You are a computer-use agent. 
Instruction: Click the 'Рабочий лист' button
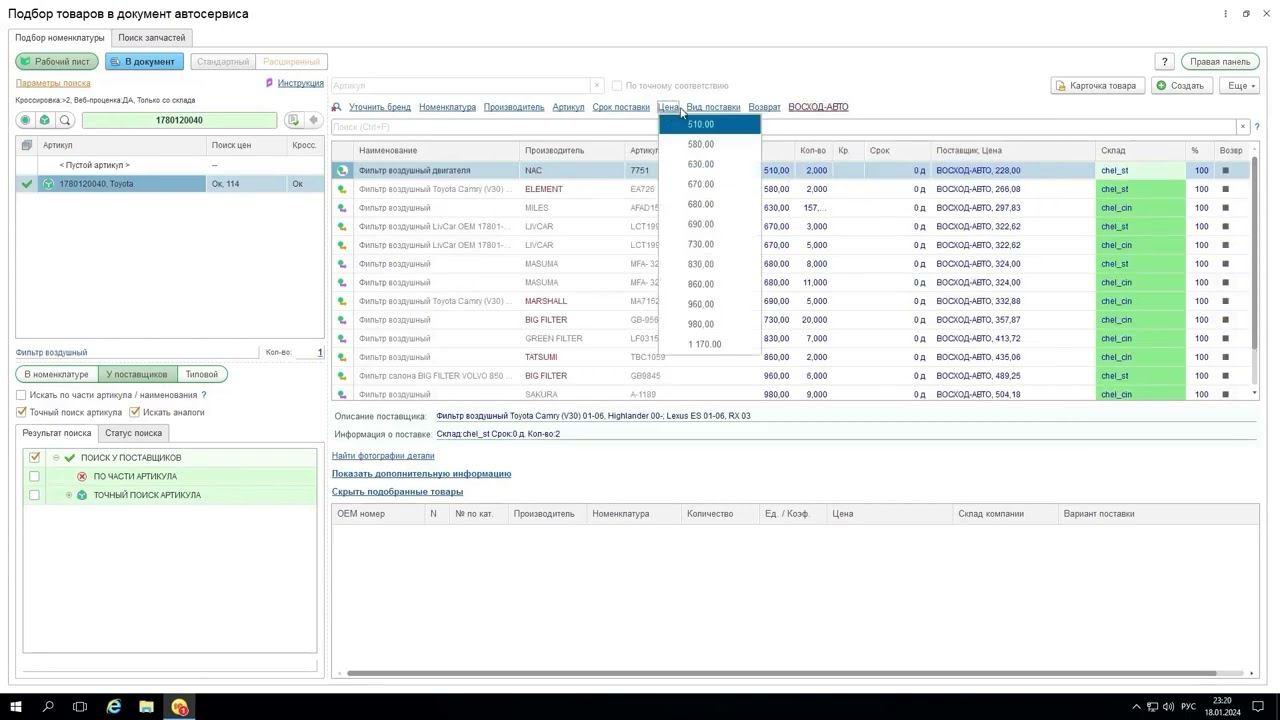click(57, 62)
